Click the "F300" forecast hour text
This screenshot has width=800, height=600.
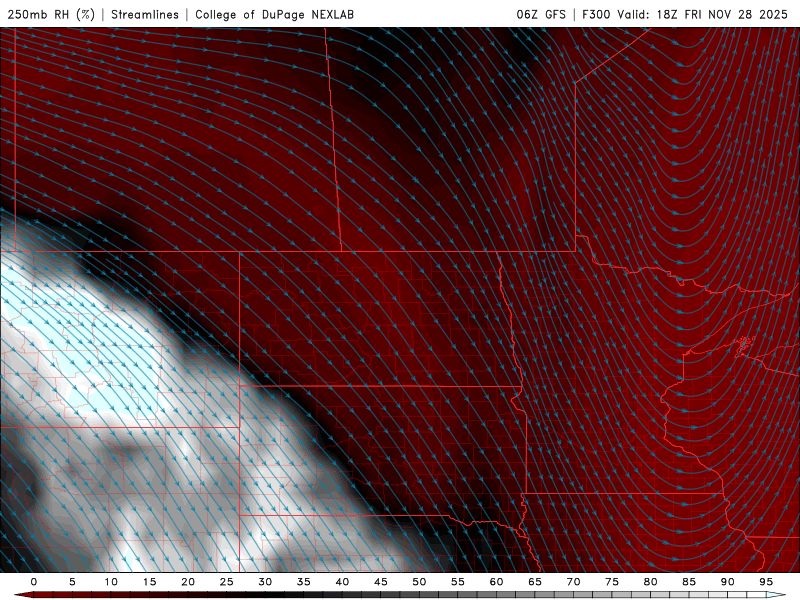(596, 14)
